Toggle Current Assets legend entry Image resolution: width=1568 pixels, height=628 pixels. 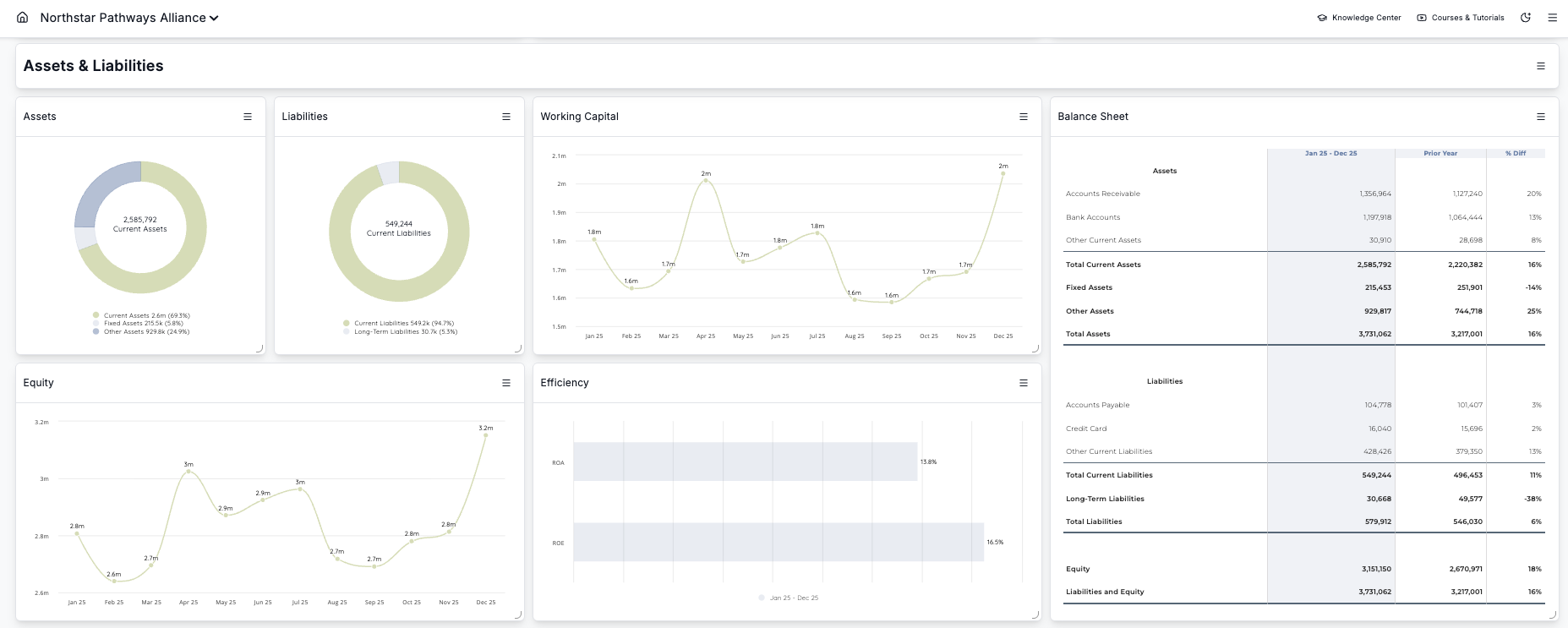pos(141,315)
